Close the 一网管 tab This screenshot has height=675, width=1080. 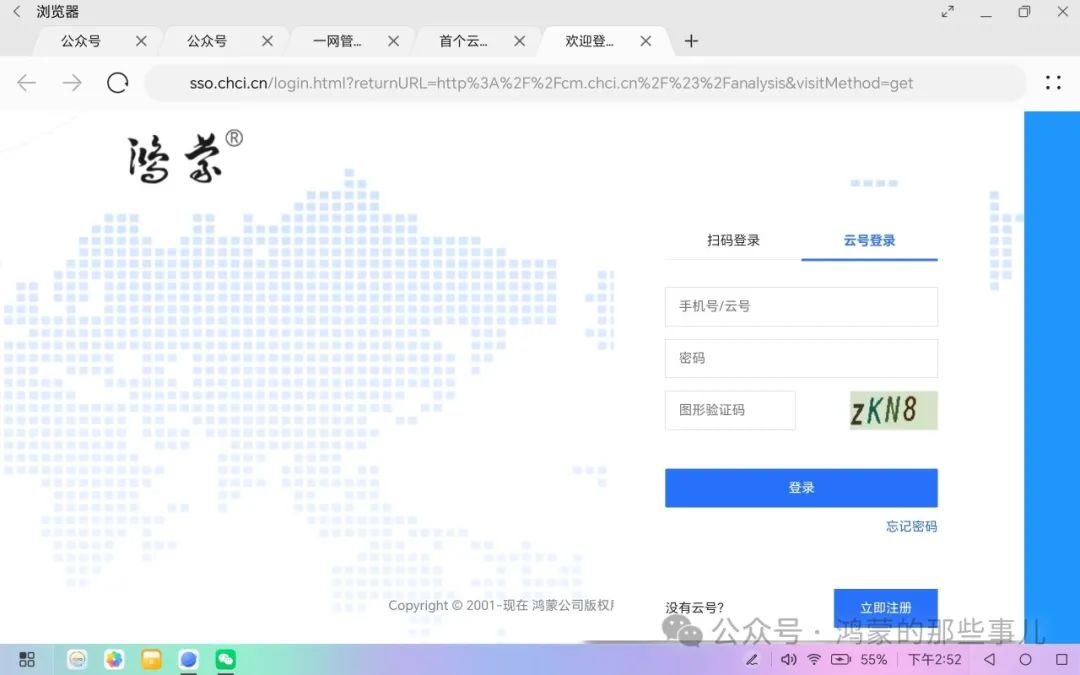click(x=393, y=41)
